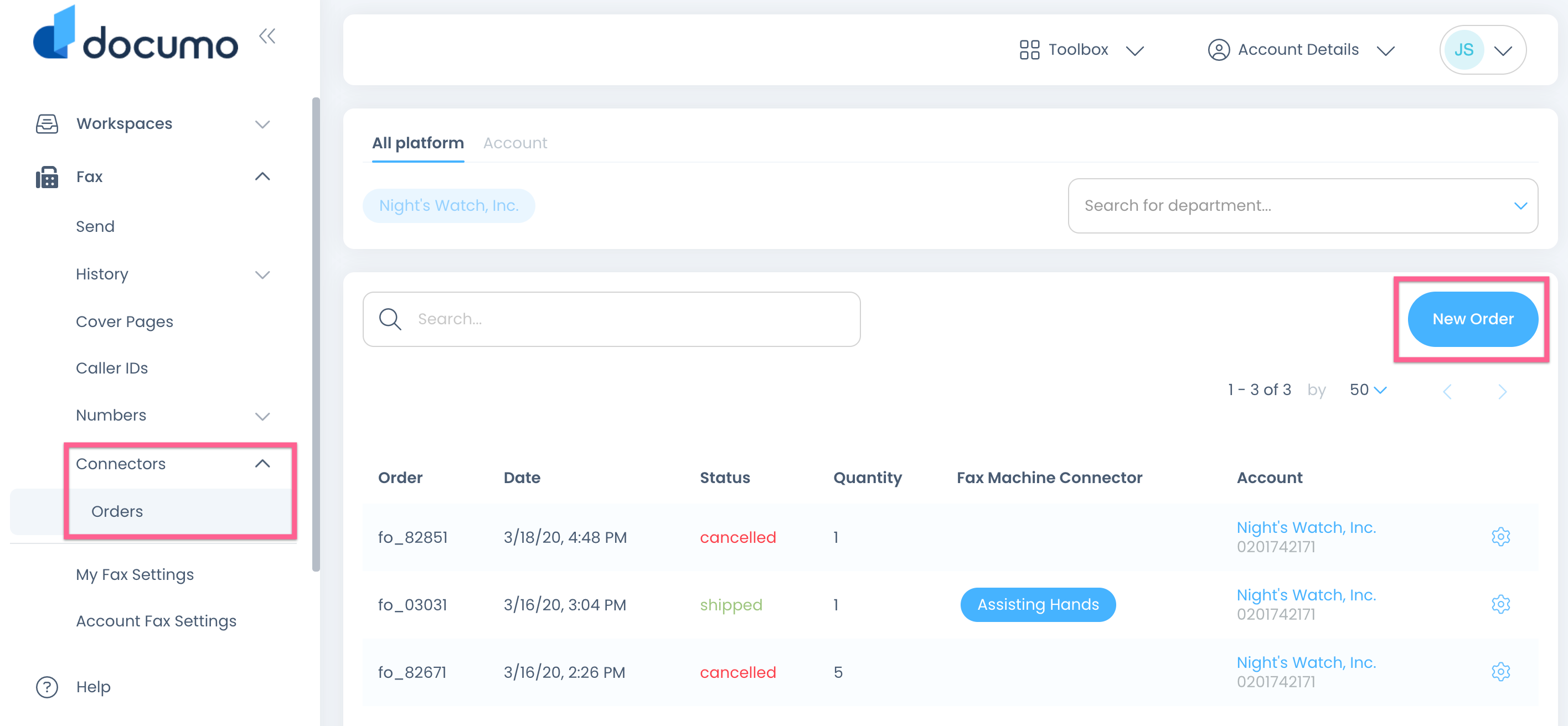
Task: Collapse the Connectors section
Action: pyautogui.click(x=262, y=464)
